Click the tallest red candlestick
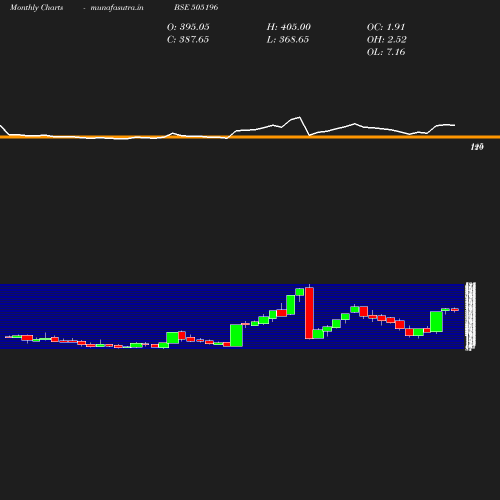This screenshot has height=500, width=500. coord(309,313)
